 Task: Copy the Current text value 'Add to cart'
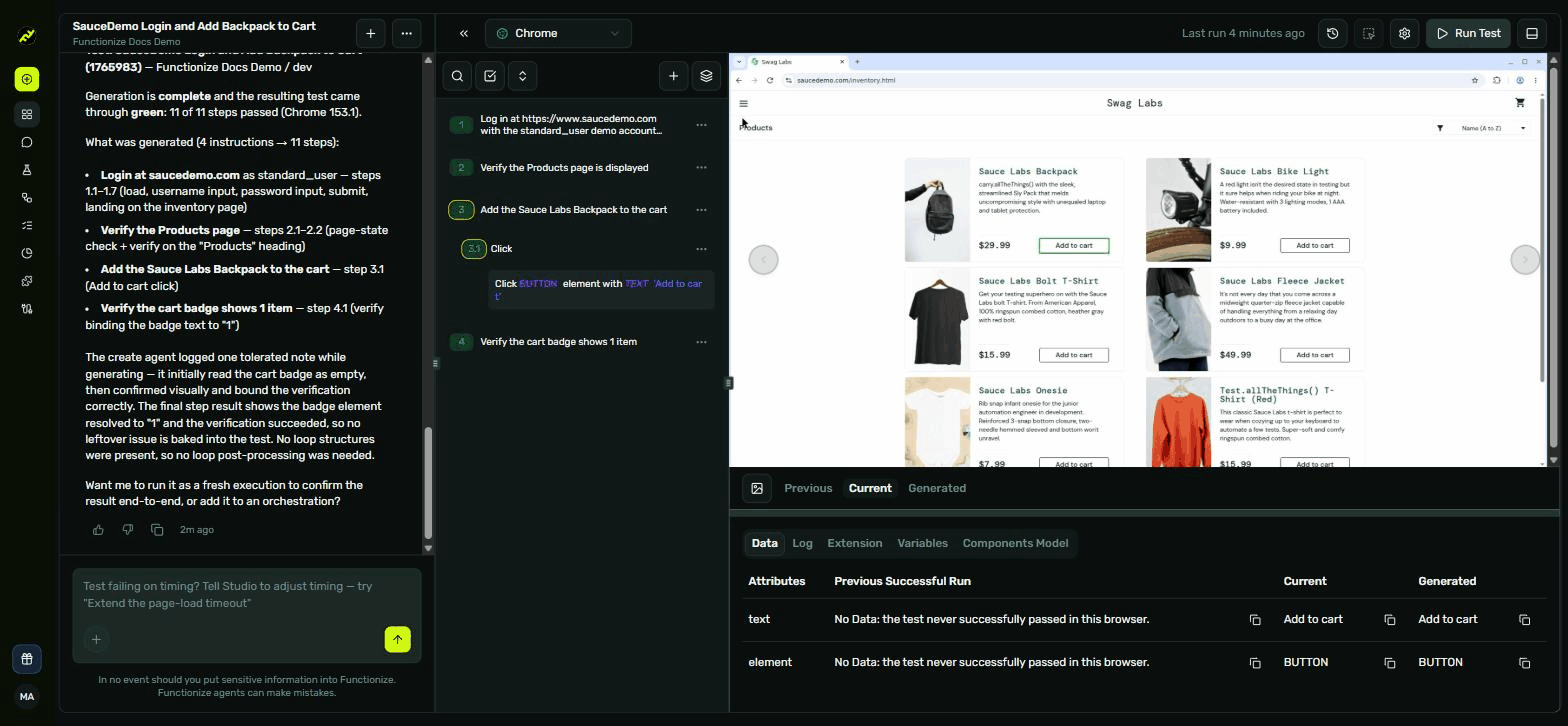point(1389,620)
